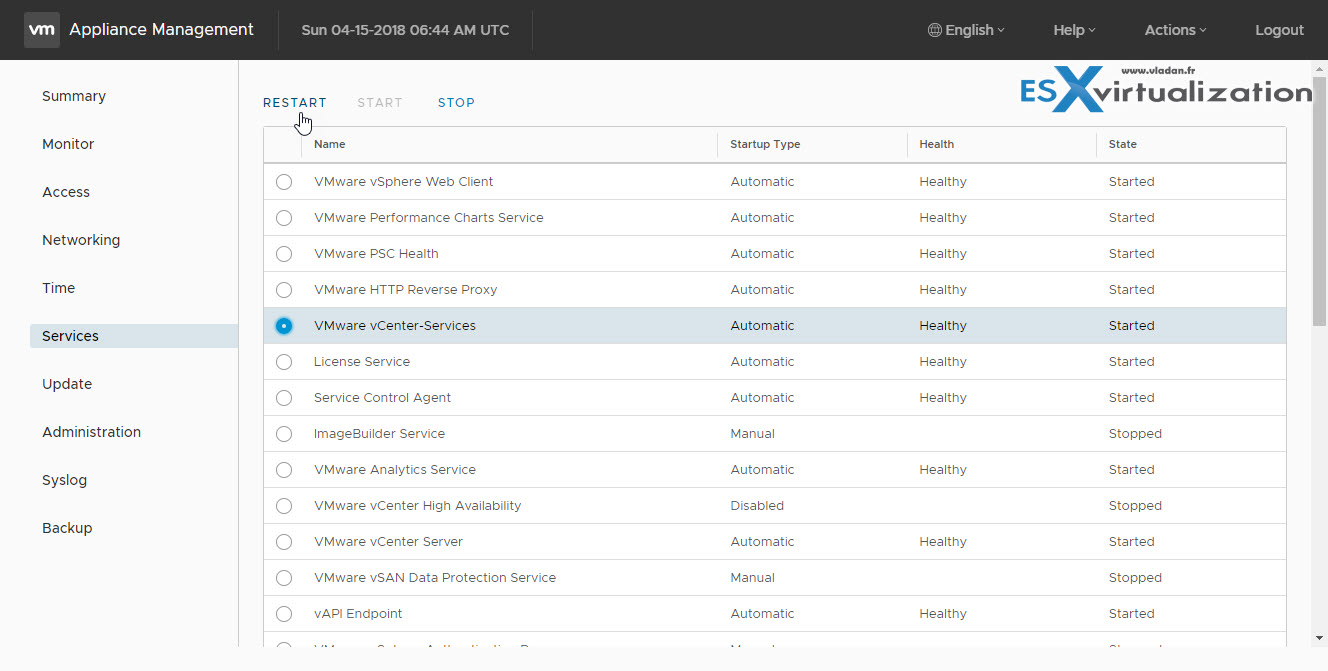
Task: Select Services in the sidebar
Action: (x=134, y=336)
